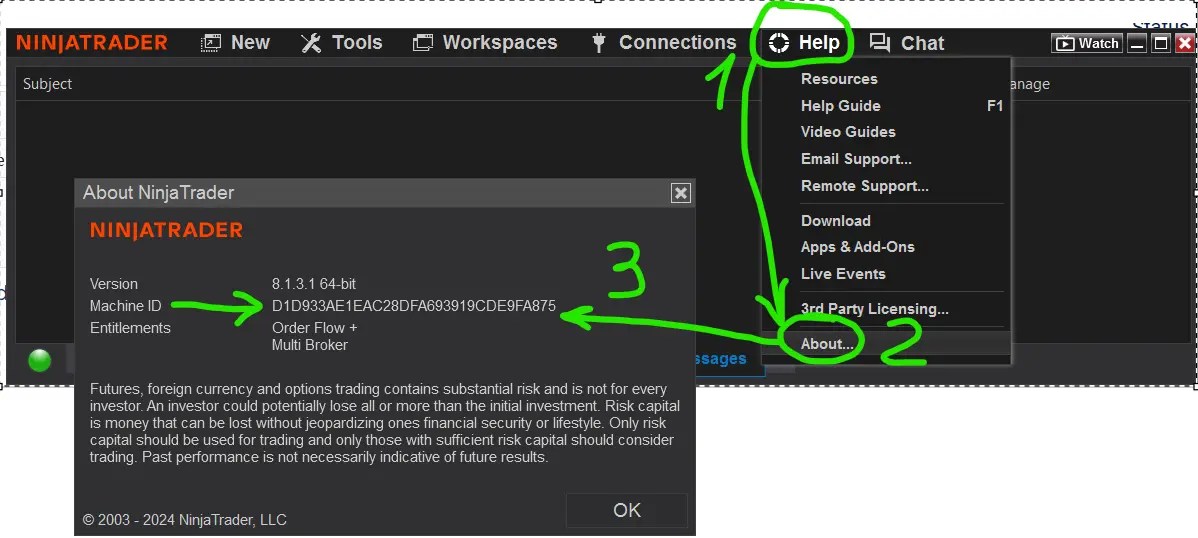Click the F1 shortcut label
This screenshot has height=538, width=1198.
tap(995, 105)
